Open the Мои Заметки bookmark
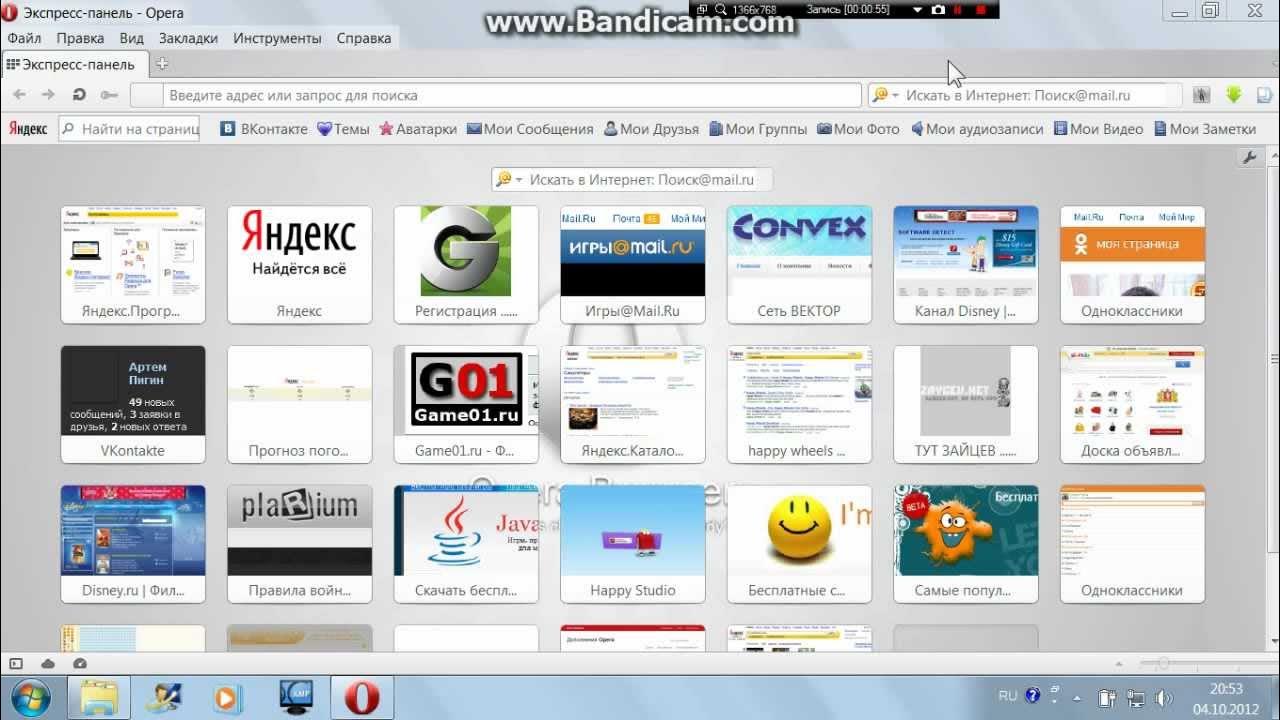The width and height of the screenshot is (1280, 720). tap(1205, 128)
